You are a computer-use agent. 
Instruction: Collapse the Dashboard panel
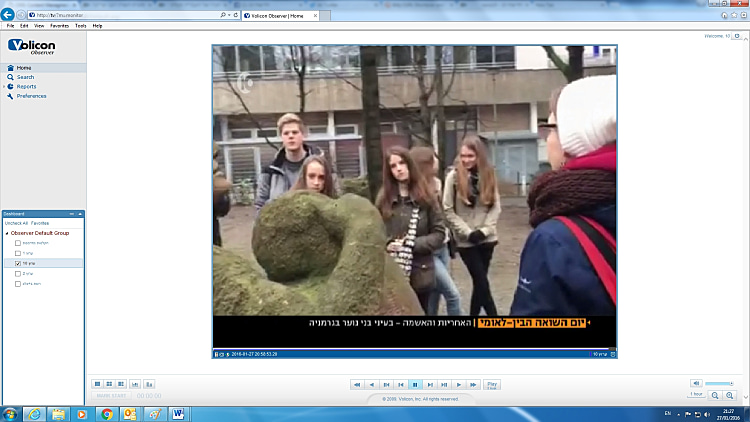(71, 214)
